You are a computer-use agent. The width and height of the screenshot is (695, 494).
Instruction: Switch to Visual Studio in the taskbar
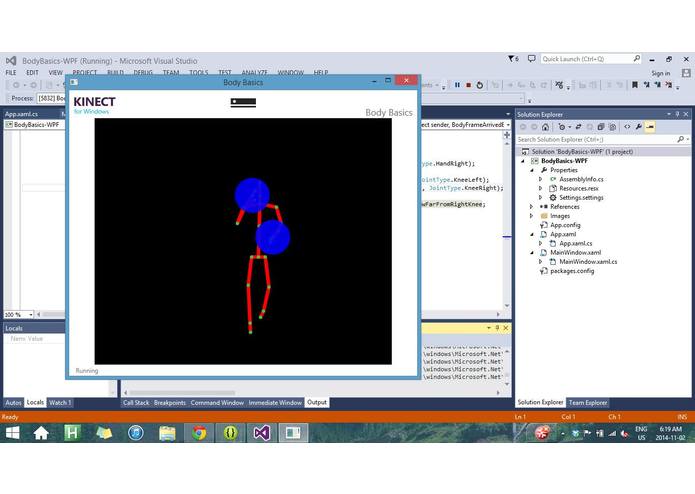point(262,432)
